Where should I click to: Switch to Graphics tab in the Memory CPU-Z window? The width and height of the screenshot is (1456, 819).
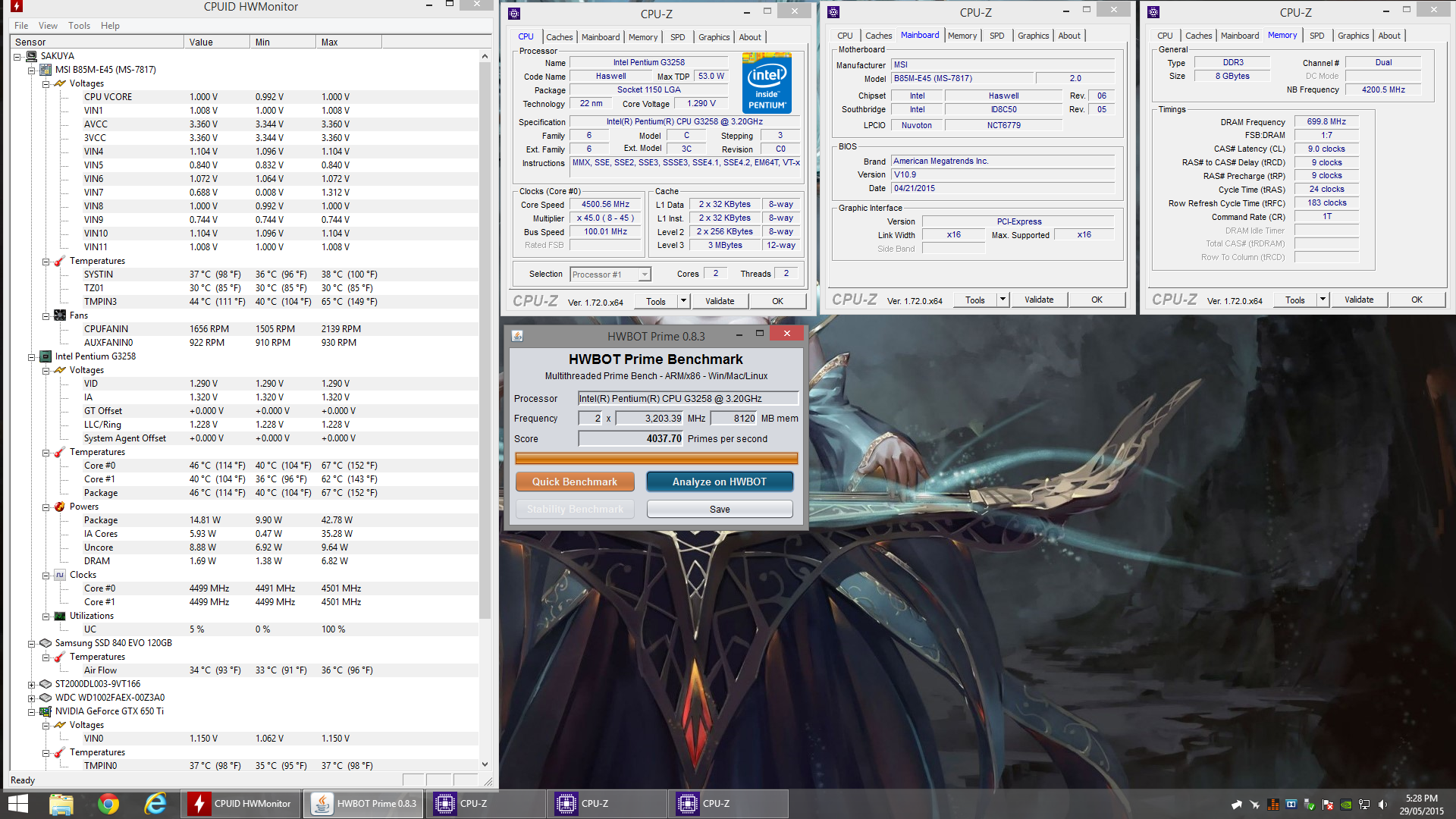(1353, 36)
